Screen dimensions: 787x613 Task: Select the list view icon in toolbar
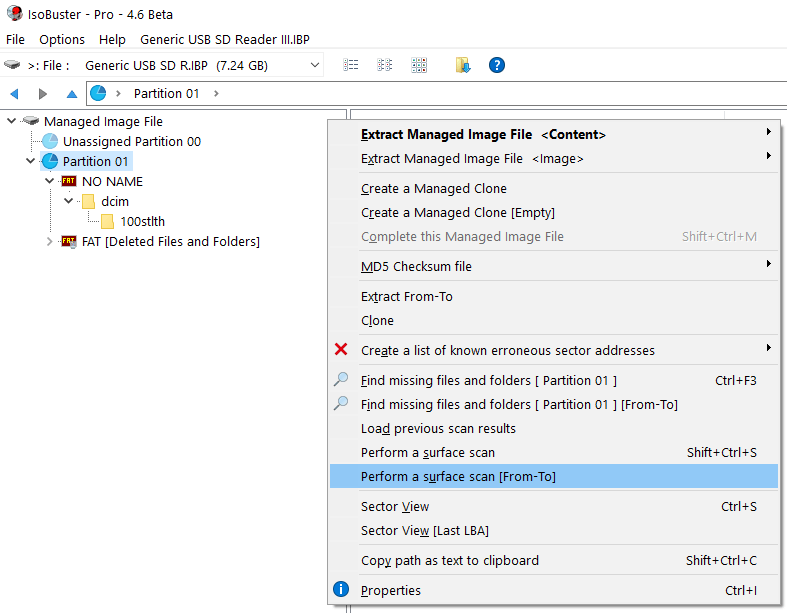(x=350, y=65)
